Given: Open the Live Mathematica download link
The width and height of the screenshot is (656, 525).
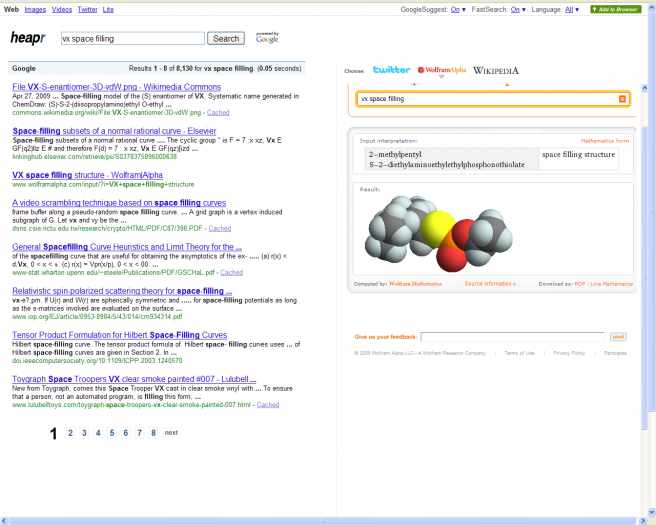Looking at the screenshot, I should [611, 284].
